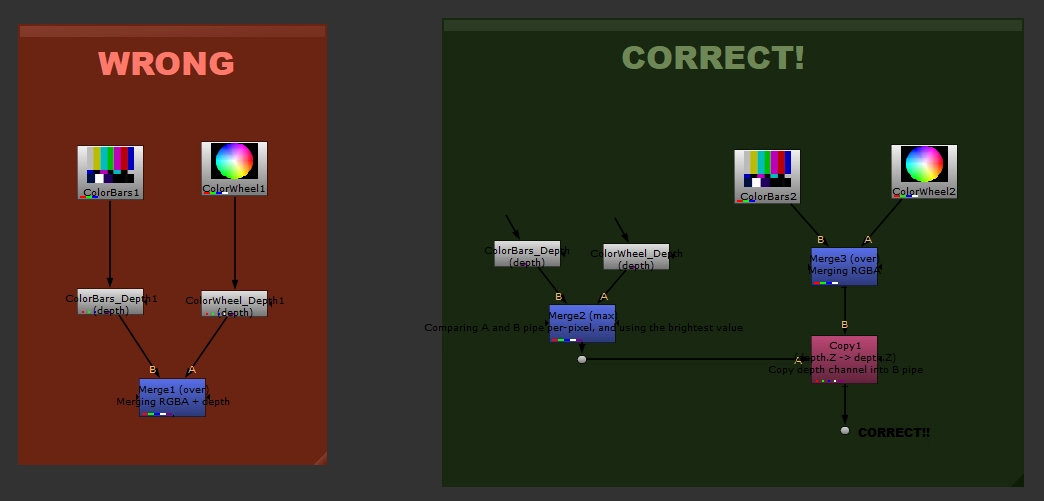Grab the CORRECT! backdrop resize corner

[x=1018, y=480]
